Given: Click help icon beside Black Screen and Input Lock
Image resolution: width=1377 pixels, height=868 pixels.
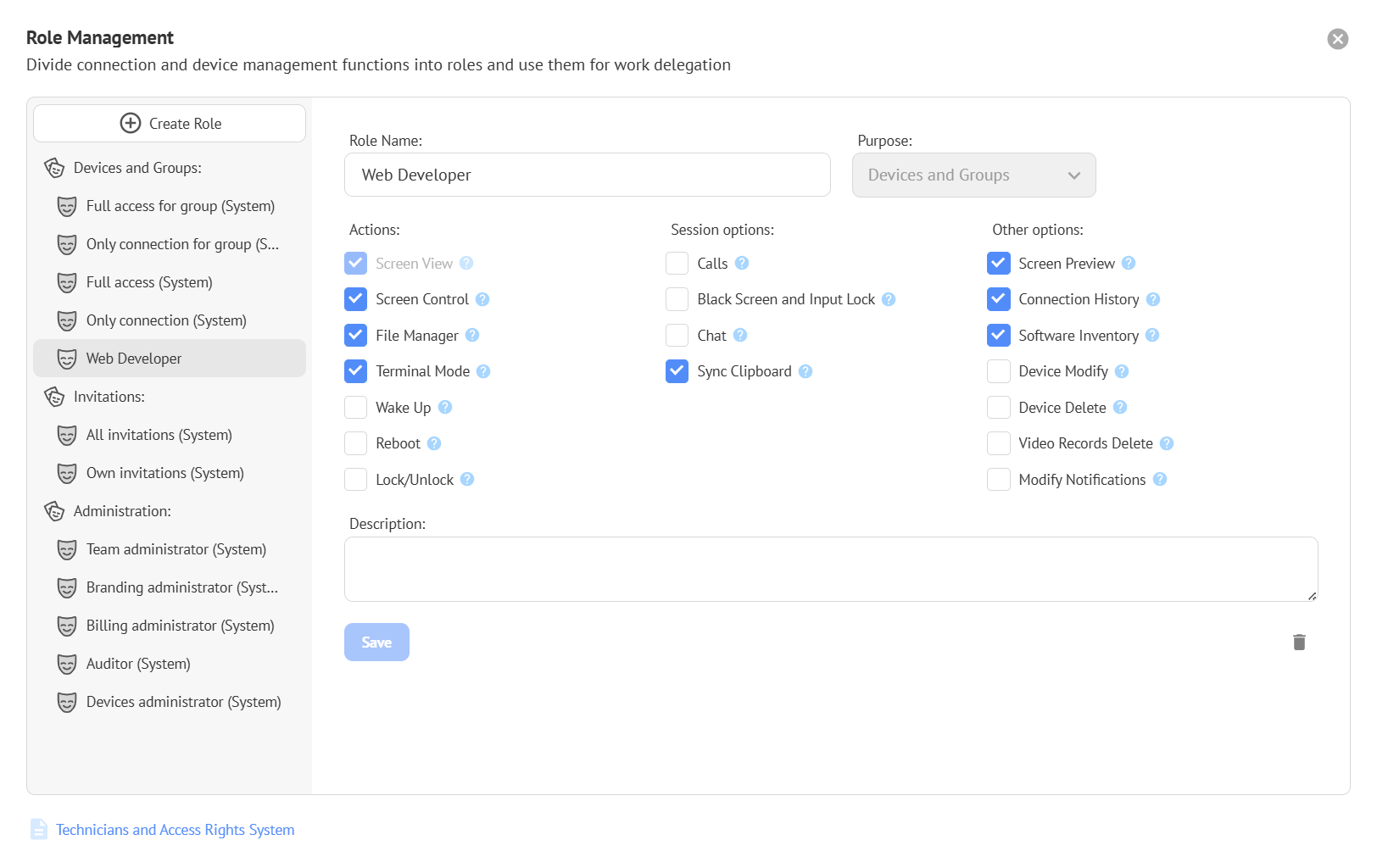Looking at the screenshot, I should (889, 299).
